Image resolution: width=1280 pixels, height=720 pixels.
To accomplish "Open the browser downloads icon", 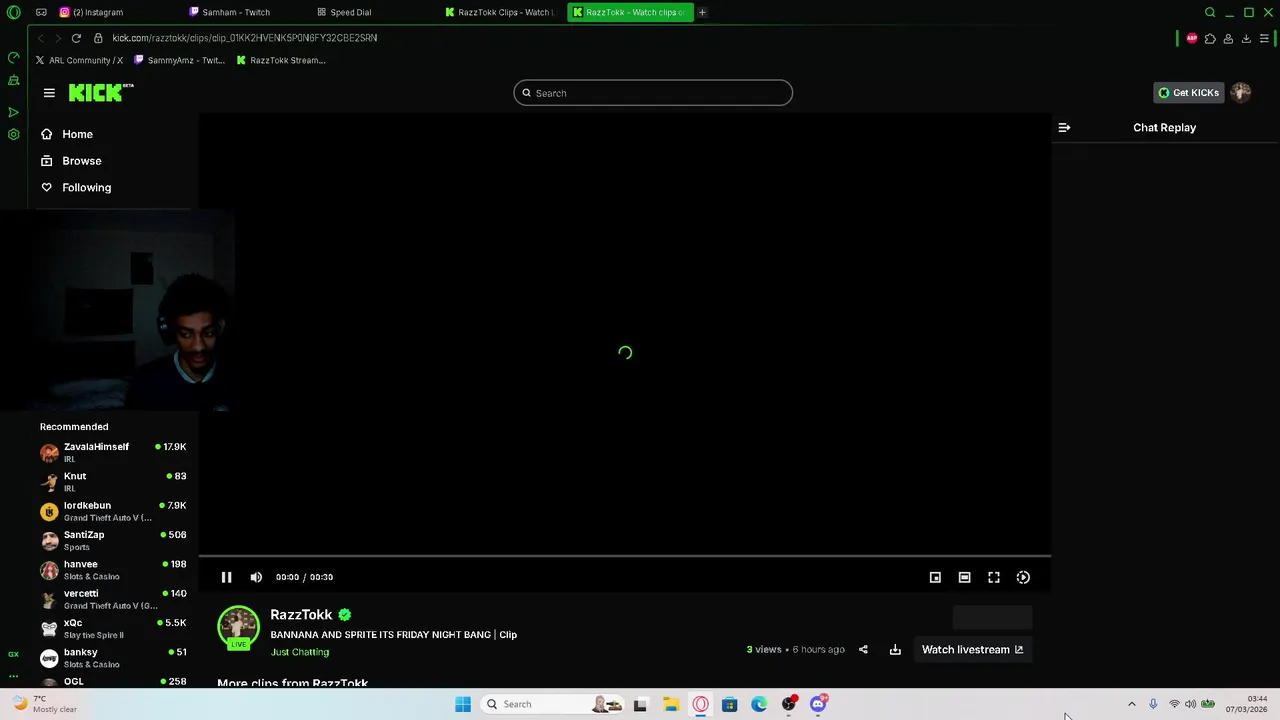I will pyautogui.click(x=1246, y=38).
